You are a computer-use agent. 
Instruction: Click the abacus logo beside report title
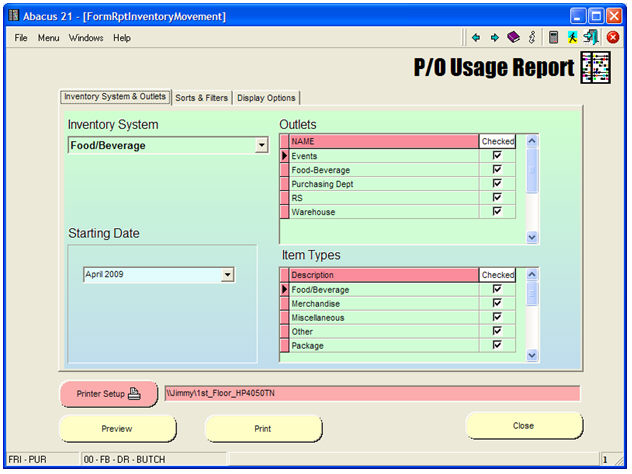pos(596,68)
